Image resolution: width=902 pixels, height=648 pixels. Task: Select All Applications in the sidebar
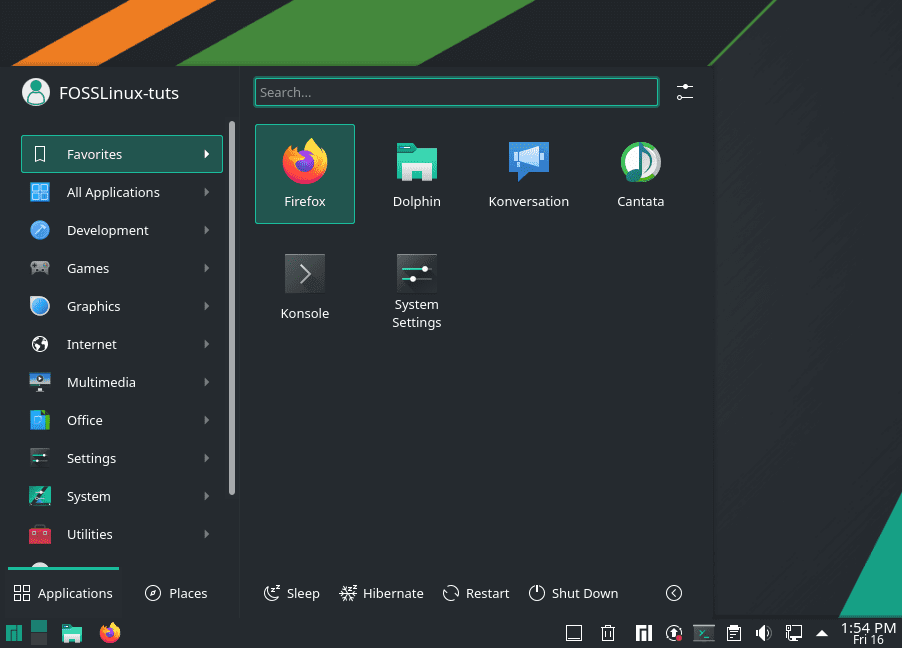[113, 192]
